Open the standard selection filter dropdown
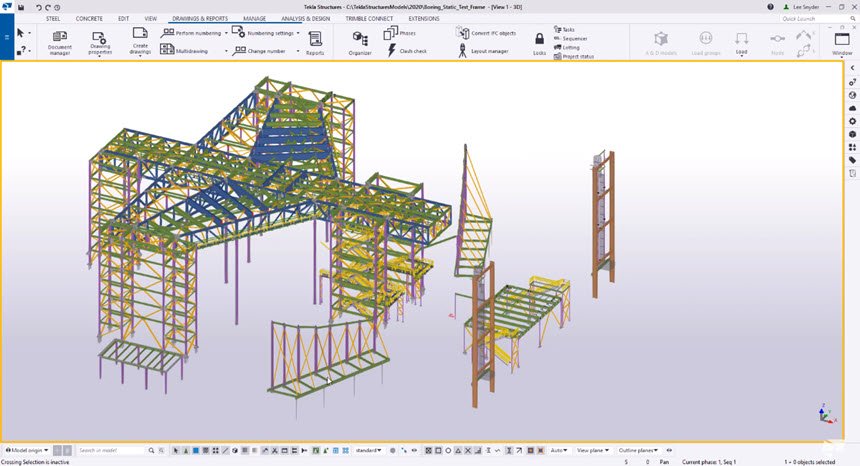860x466 pixels. [x=369, y=450]
